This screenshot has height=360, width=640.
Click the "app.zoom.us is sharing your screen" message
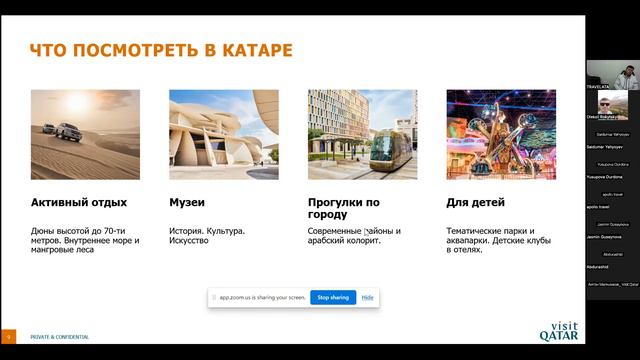[x=262, y=298]
